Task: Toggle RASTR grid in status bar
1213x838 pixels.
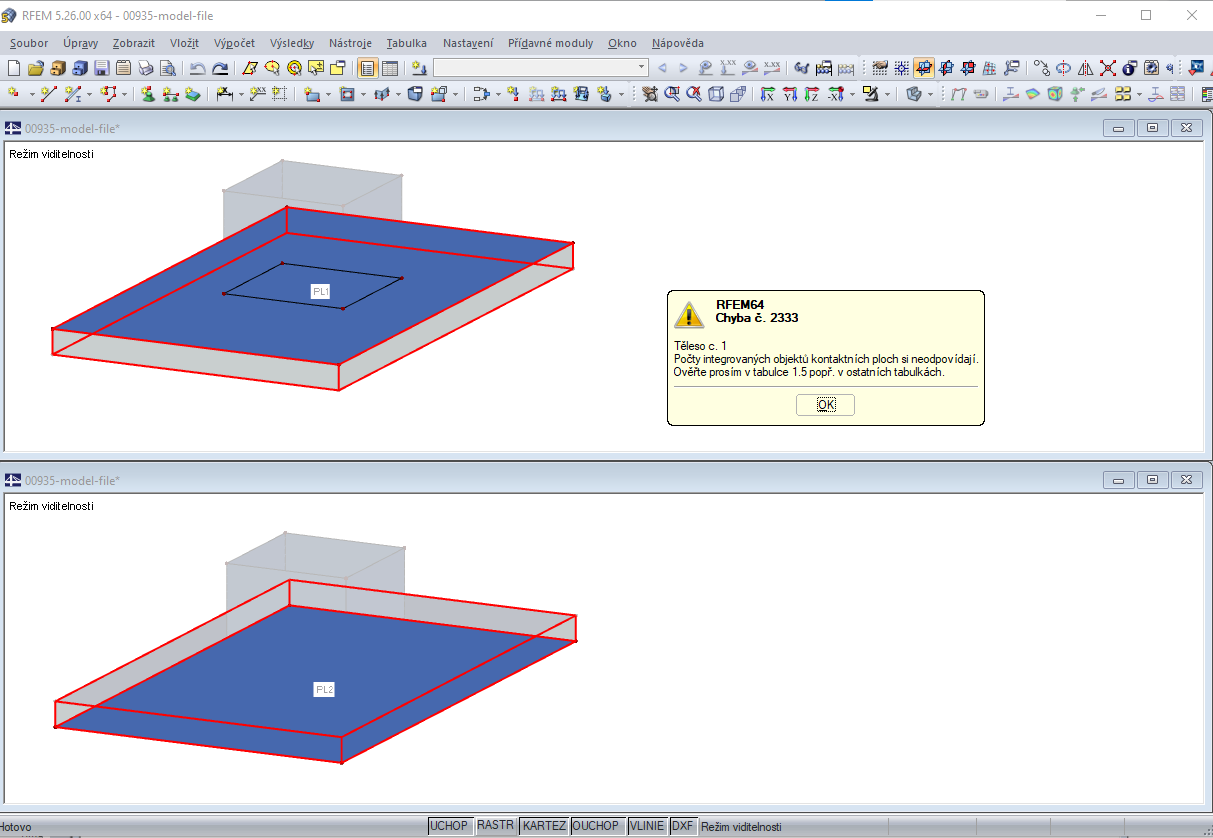Action: coord(496,826)
